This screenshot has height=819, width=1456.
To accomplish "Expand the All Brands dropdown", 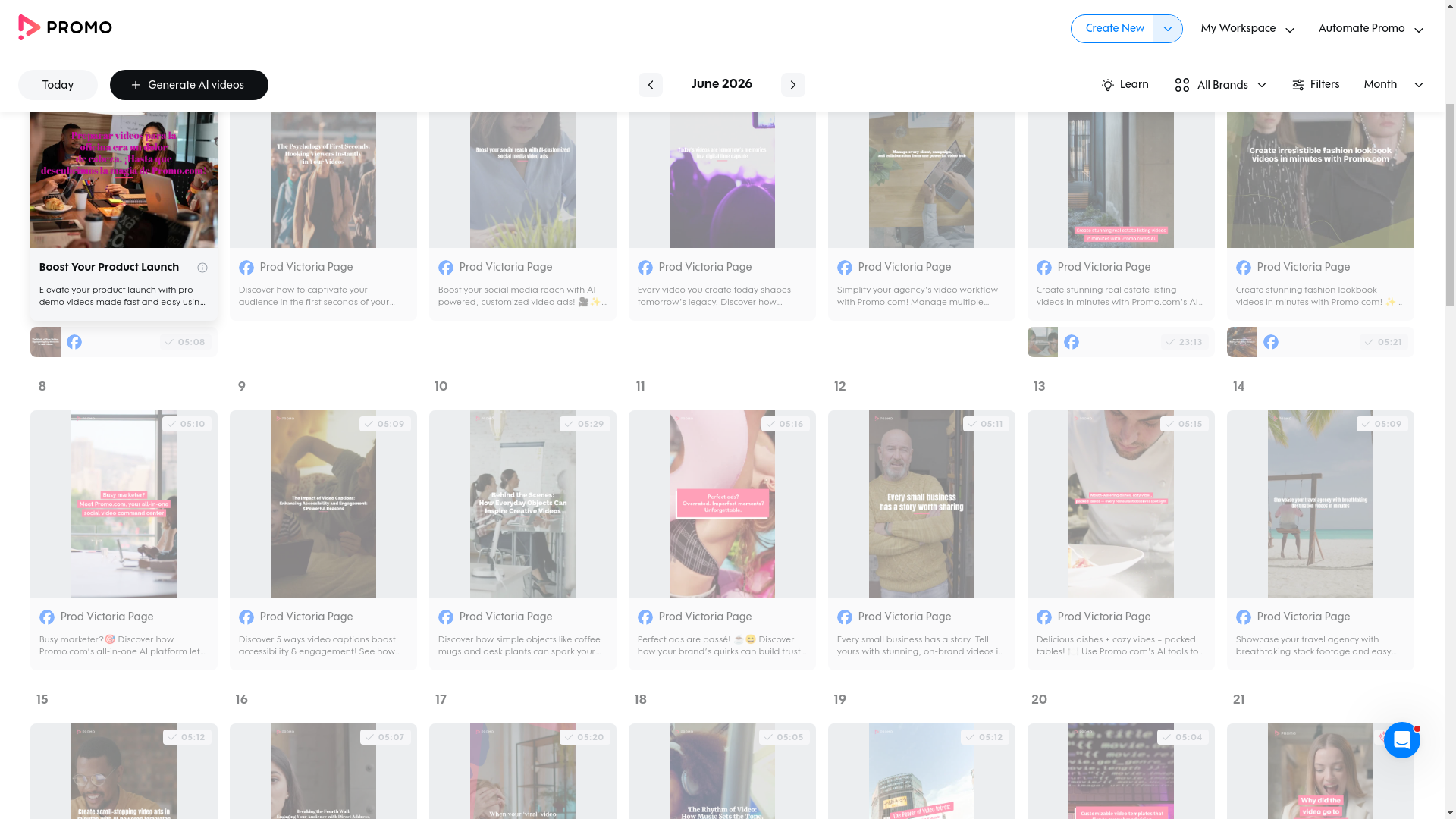I will [1221, 85].
